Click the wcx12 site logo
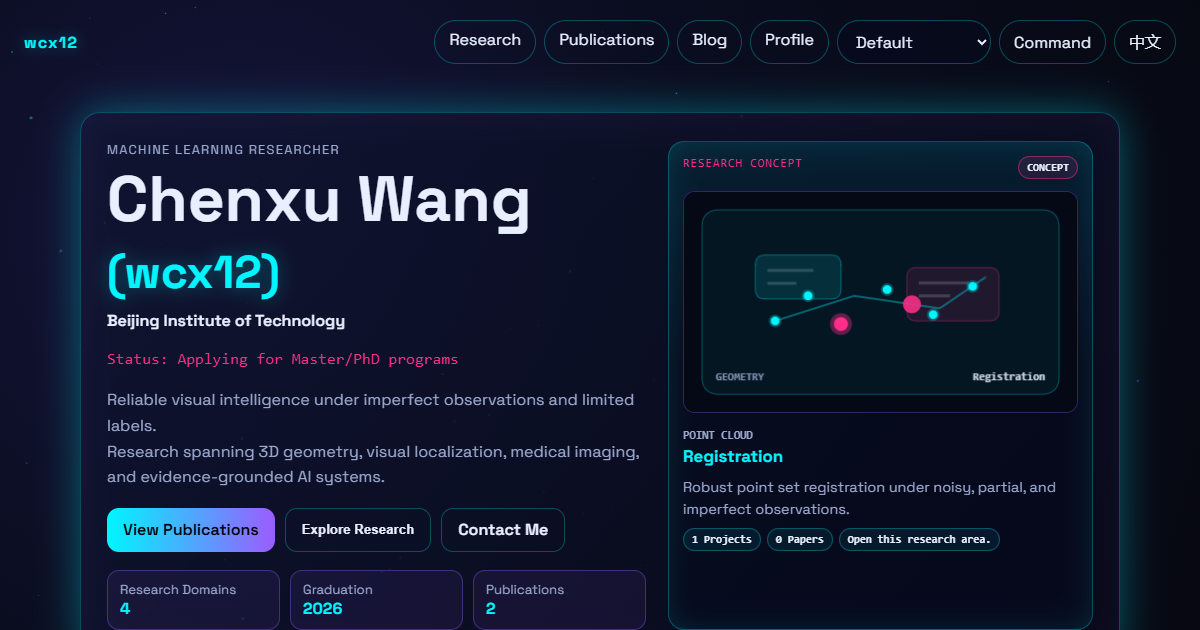 (50, 43)
